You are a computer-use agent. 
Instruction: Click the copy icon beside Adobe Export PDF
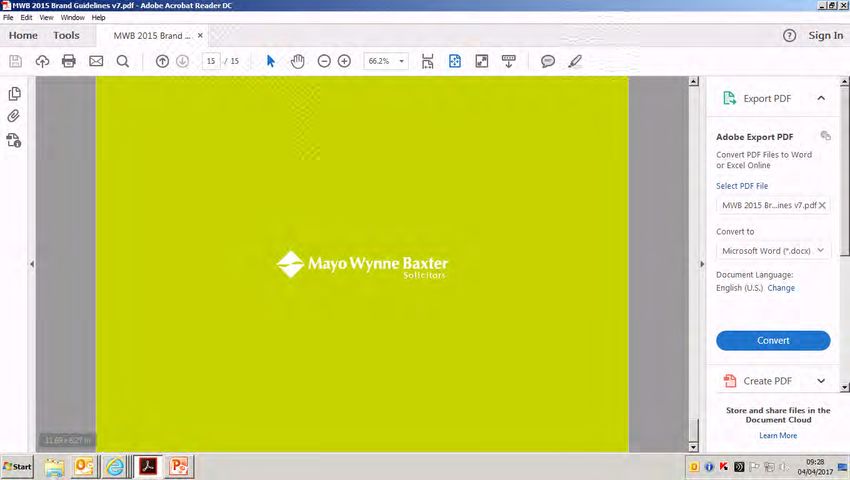coord(825,136)
